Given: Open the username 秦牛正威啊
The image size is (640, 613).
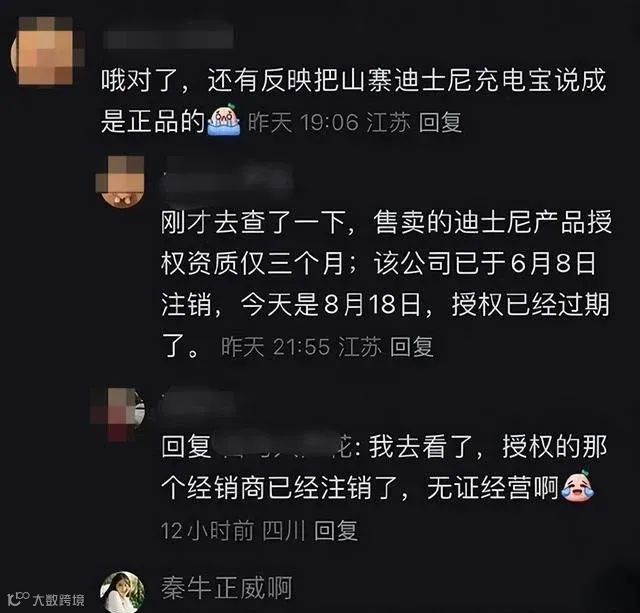Looking at the screenshot, I should [227, 588].
